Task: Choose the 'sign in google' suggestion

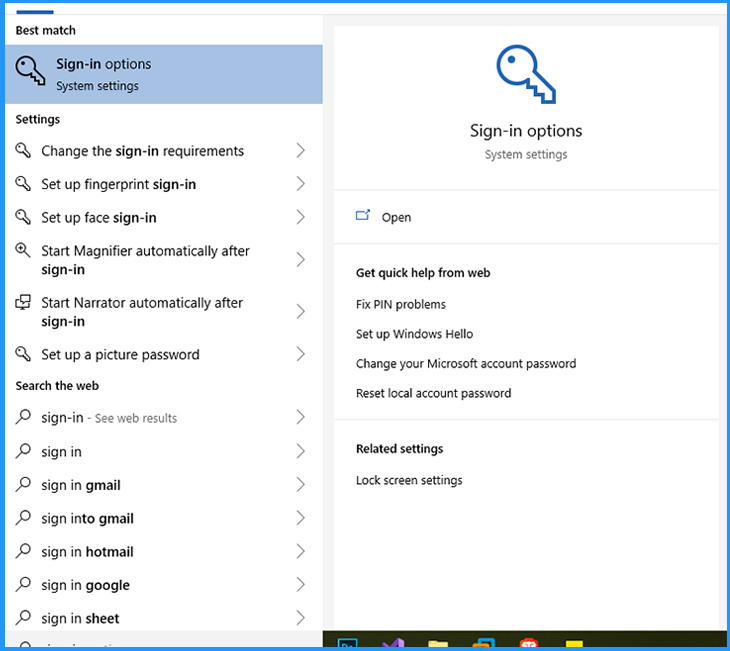Action: coord(163,585)
